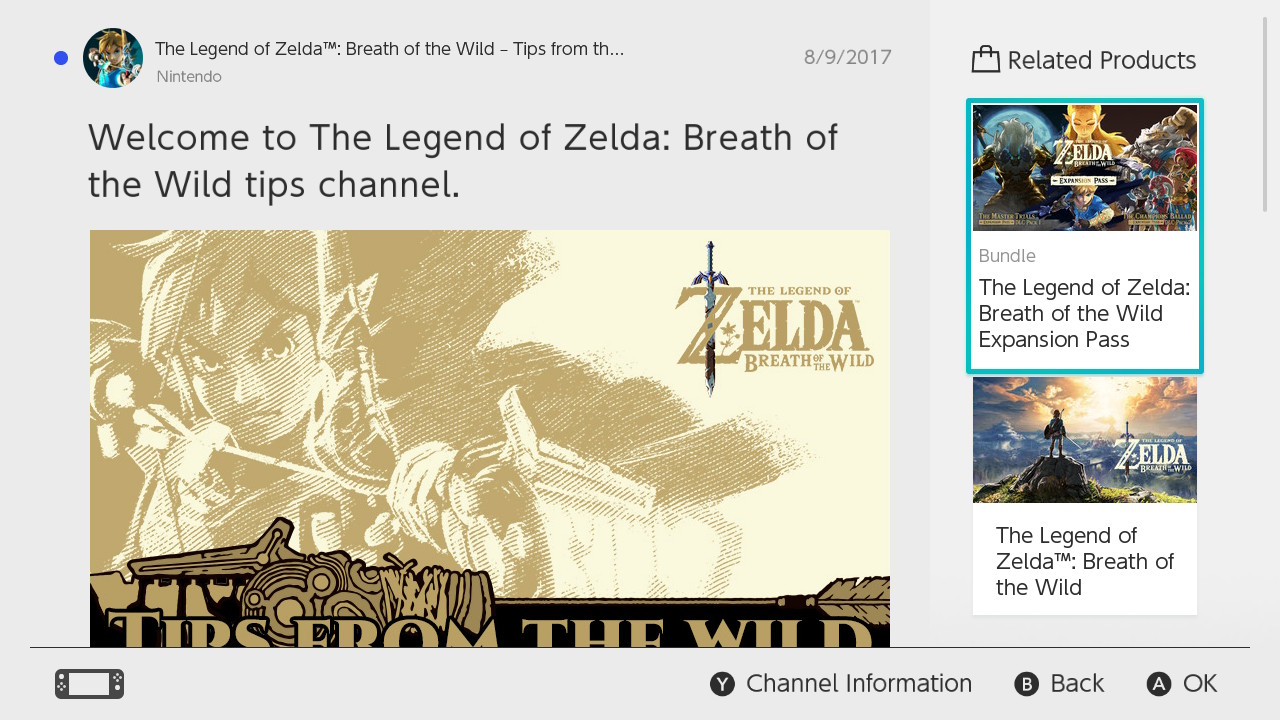The width and height of the screenshot is (1280, 720).
Task: Go Back to the previous screen
Action: click(x=1076, y=684)
